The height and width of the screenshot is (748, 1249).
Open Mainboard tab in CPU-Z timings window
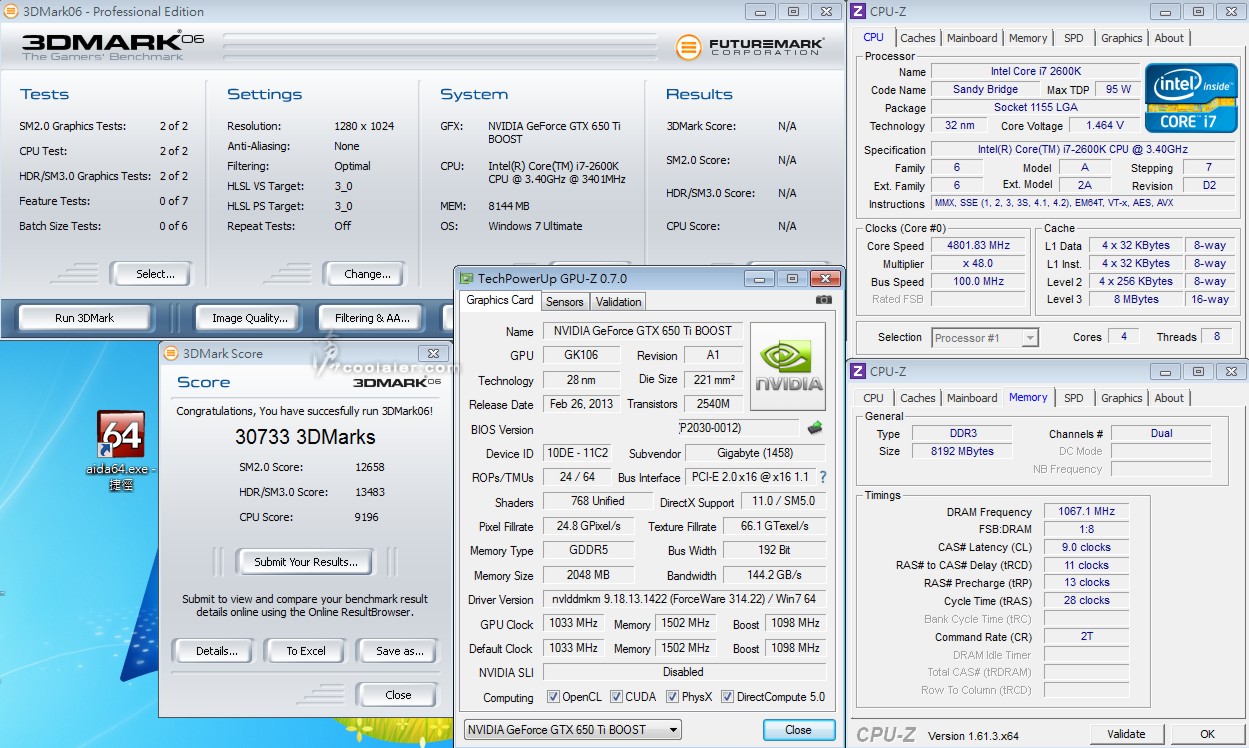tap(973, 398)
